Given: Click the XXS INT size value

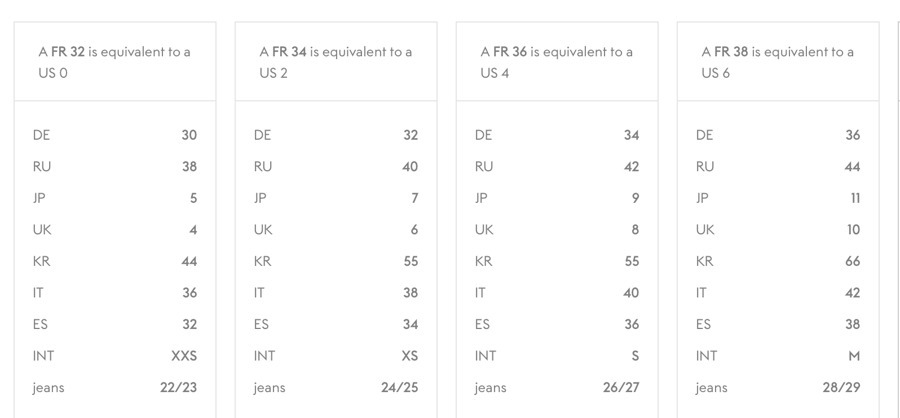Looking at the screenshot, I should click(x=184, y=356).
